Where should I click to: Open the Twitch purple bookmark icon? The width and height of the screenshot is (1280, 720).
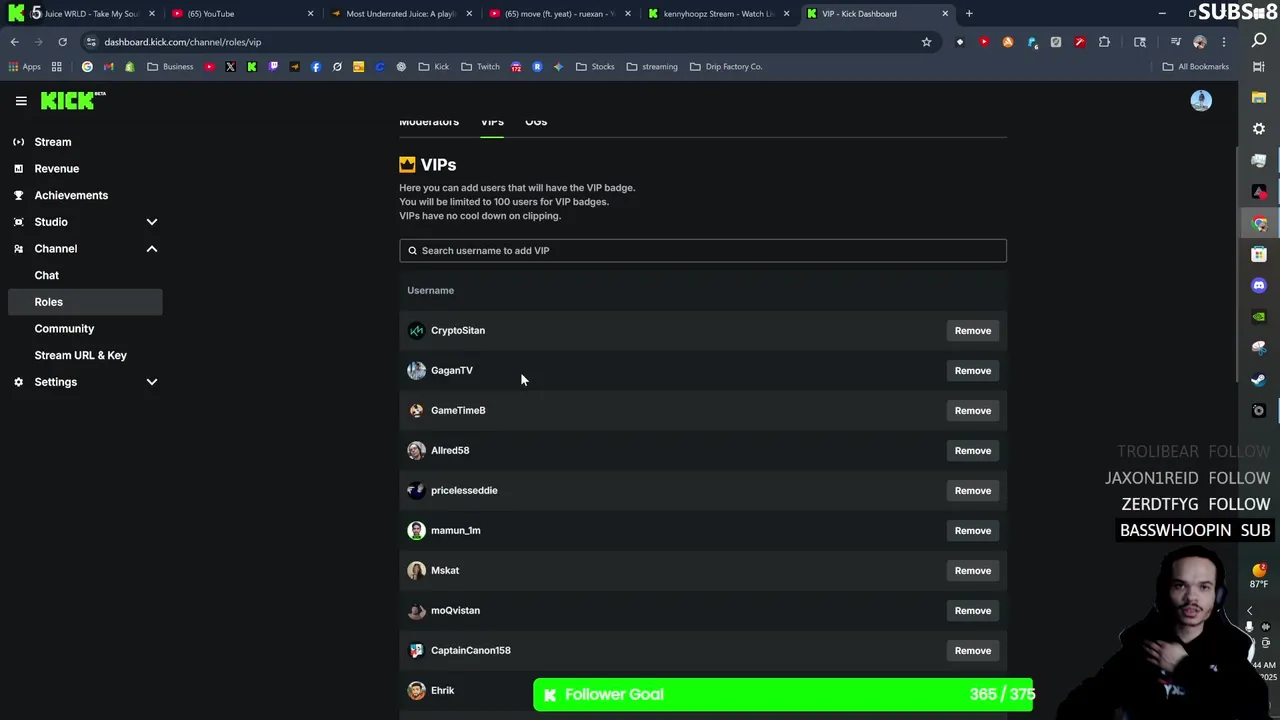click(273, 67)
